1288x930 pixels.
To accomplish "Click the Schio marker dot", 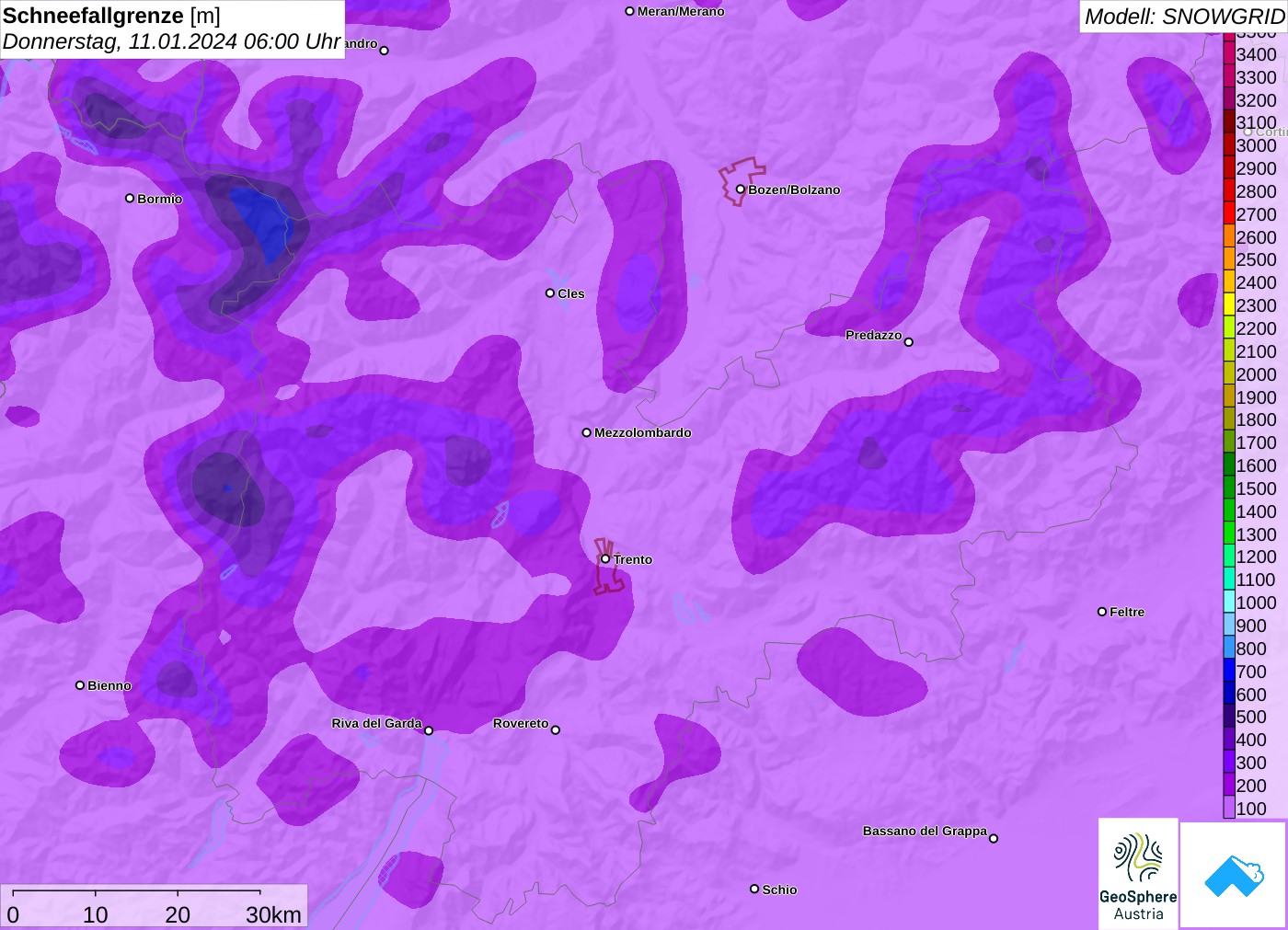I will pyautogui.click(x=754, y=889).
